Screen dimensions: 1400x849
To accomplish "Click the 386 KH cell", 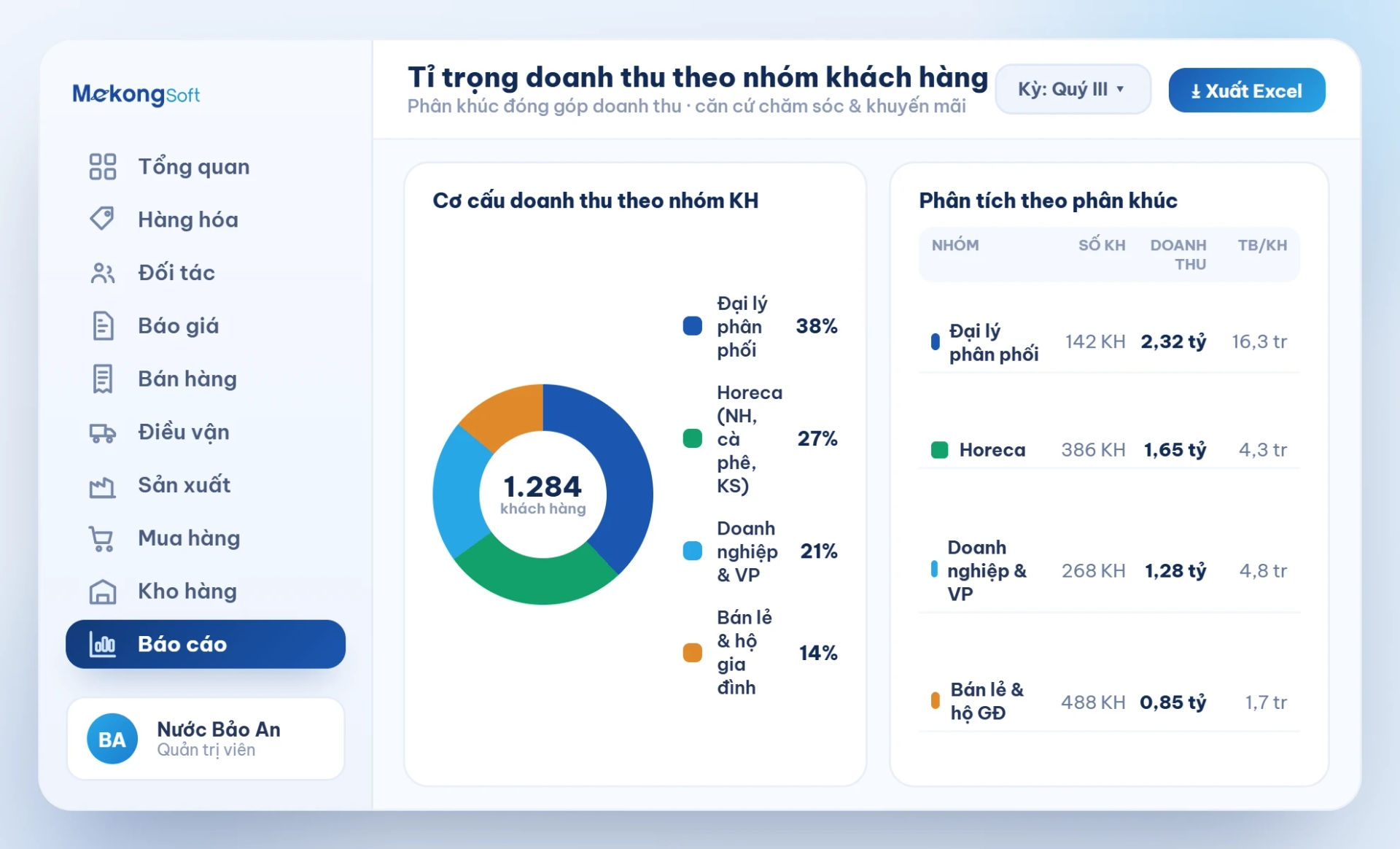I will pos(1093,449).
